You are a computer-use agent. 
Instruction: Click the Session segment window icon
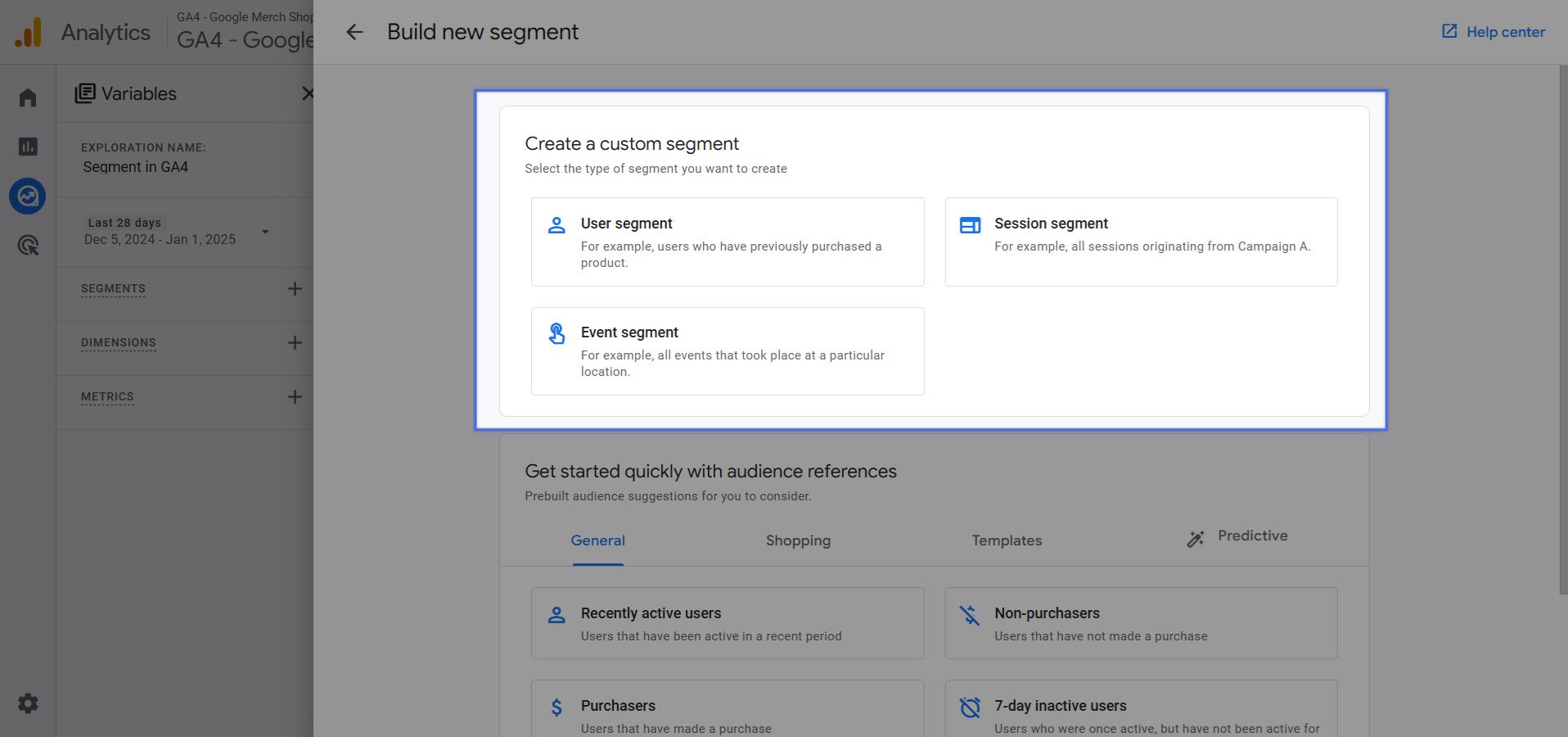[x=970, y=224]
